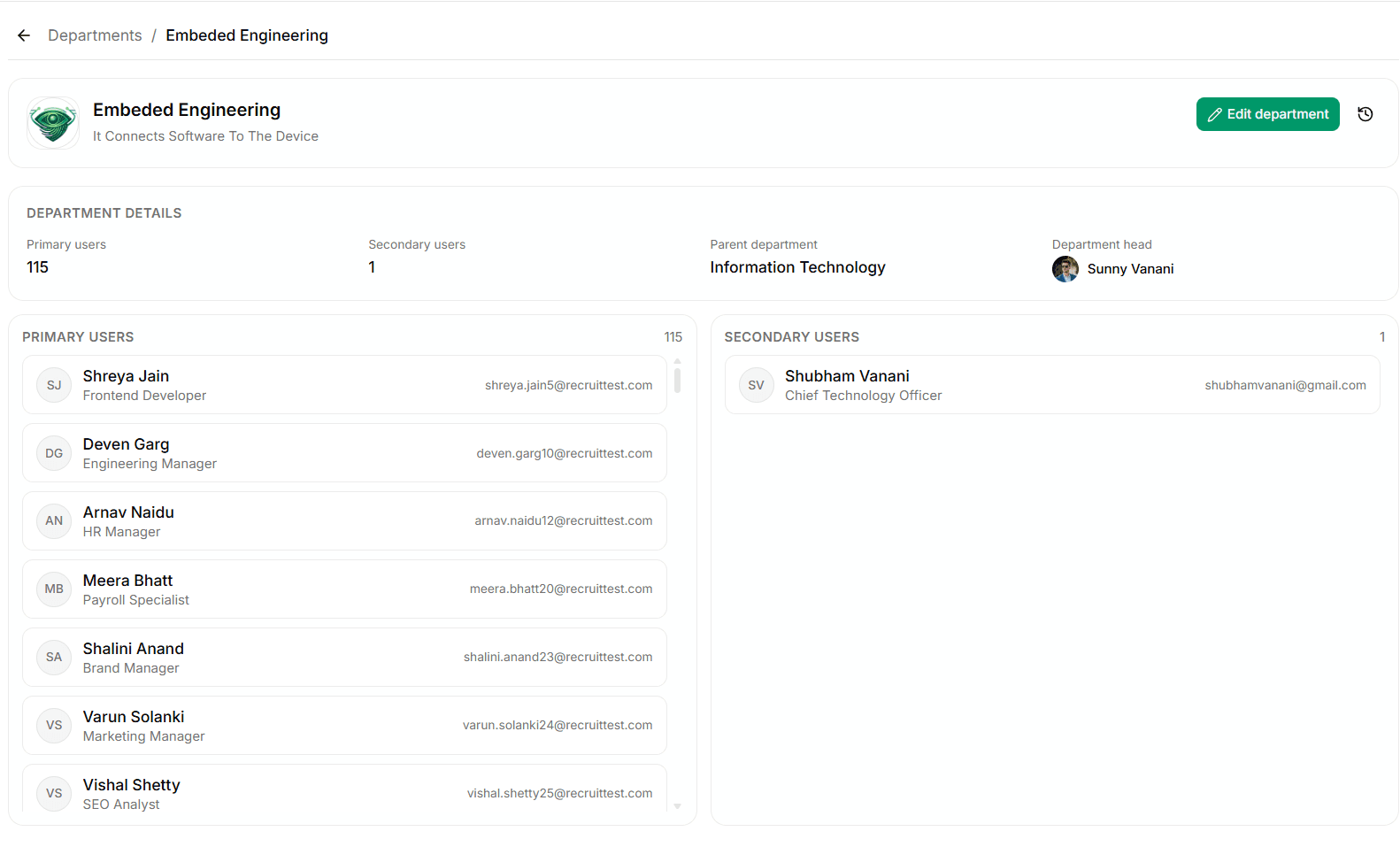The width and height of the screenshot is (1400, 847).
Task: Open the department history icon
Action: pyautogui.click(x=1365, y=114)
